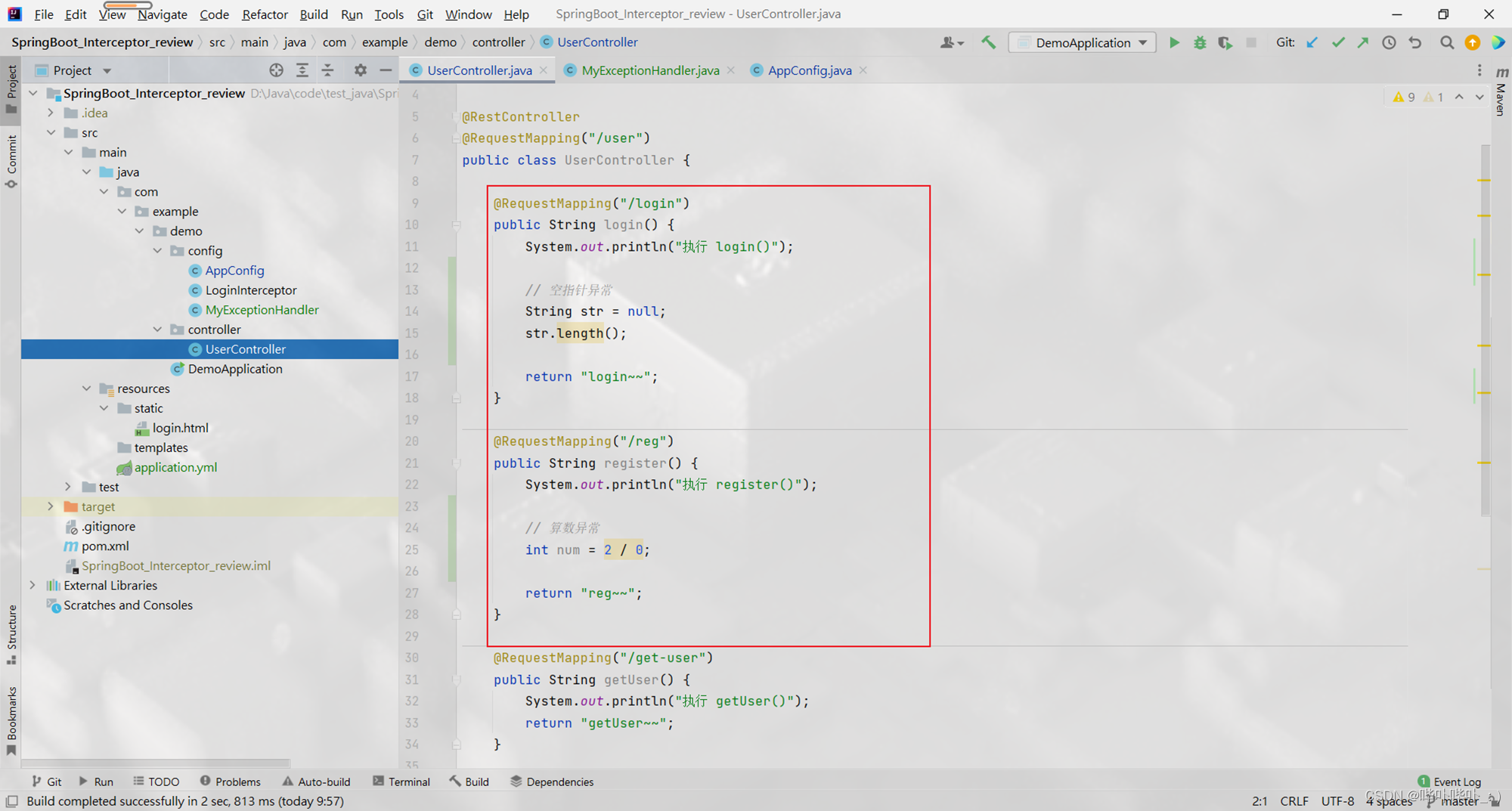
Task: Rollback changes with the undo arrow icon
Action: (1415, 43)
